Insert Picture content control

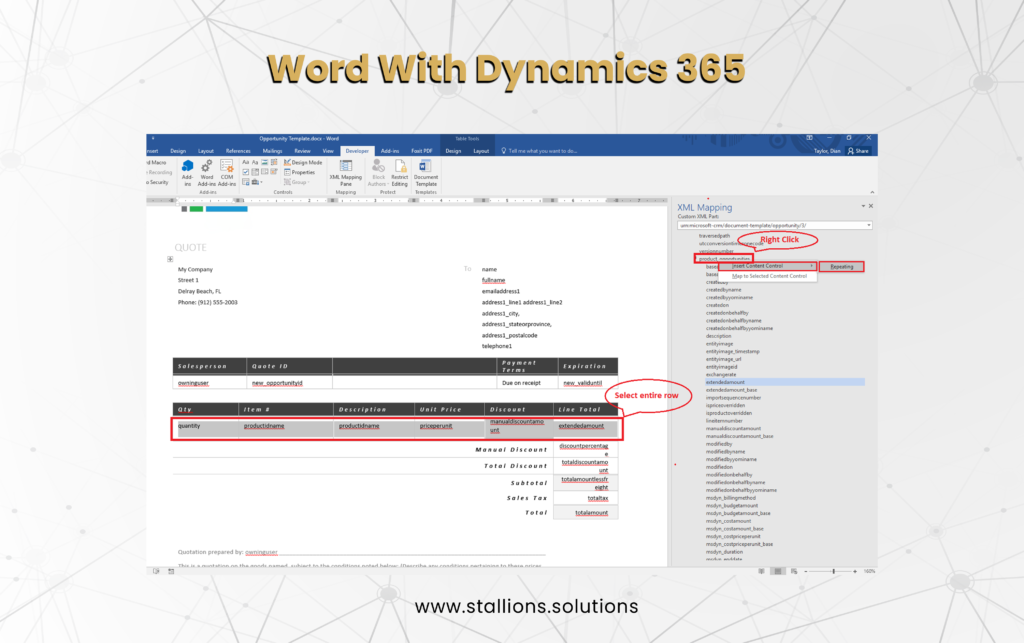[x=264, y=163]
